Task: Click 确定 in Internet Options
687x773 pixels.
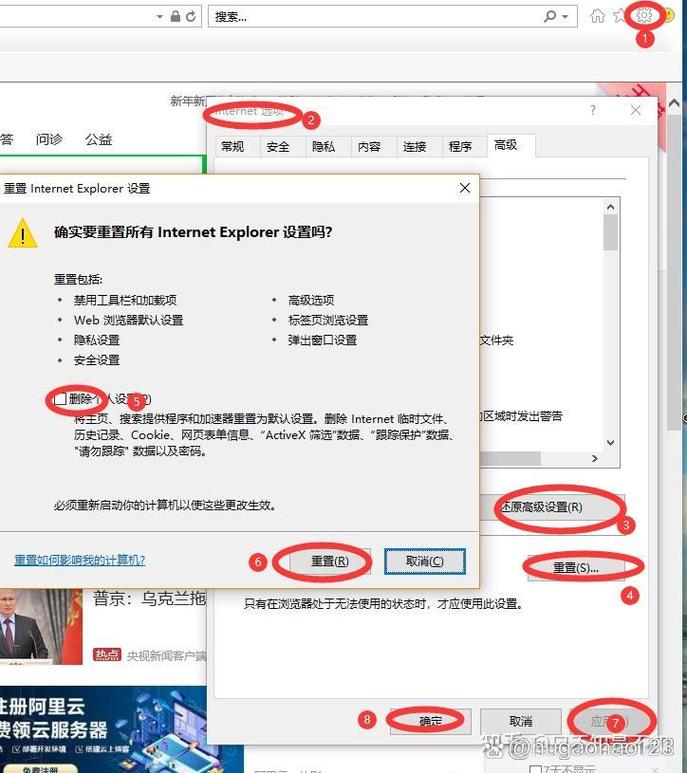Action: click(431, 721)
